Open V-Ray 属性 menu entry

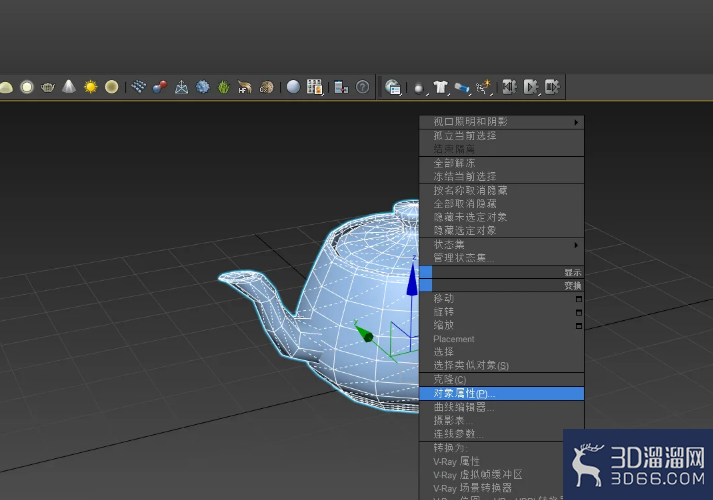click(492, 462)
